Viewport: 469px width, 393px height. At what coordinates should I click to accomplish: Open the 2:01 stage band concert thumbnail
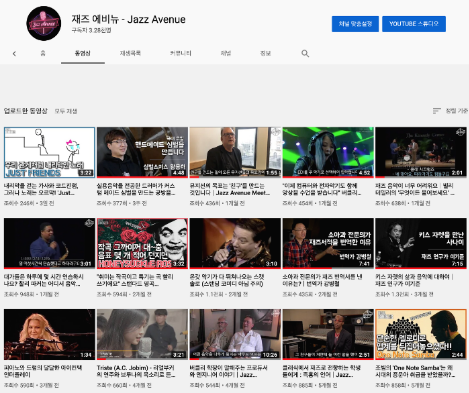click(x=421, y=152)
